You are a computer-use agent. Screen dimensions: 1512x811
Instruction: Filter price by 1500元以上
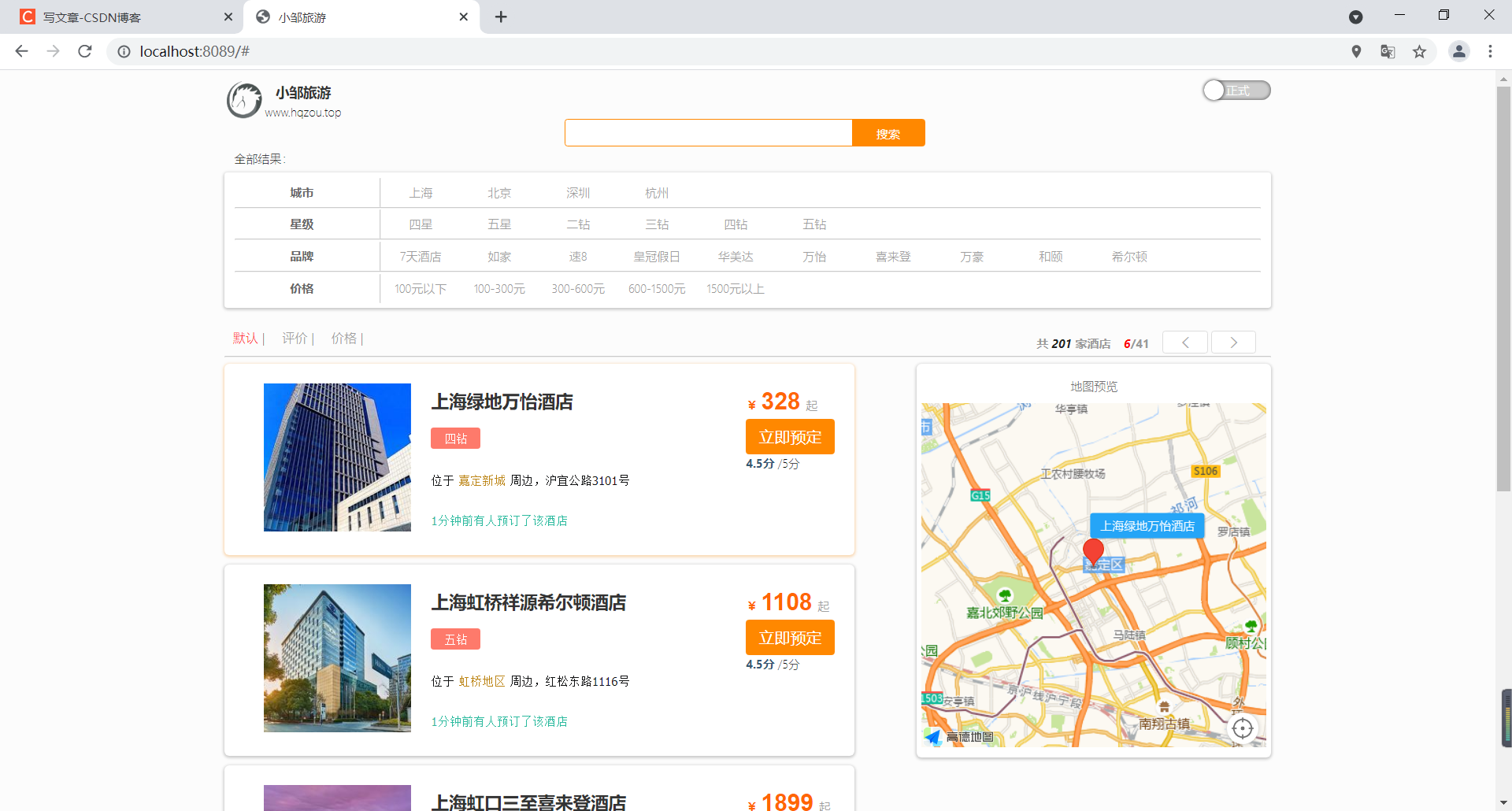pos(736,289)
